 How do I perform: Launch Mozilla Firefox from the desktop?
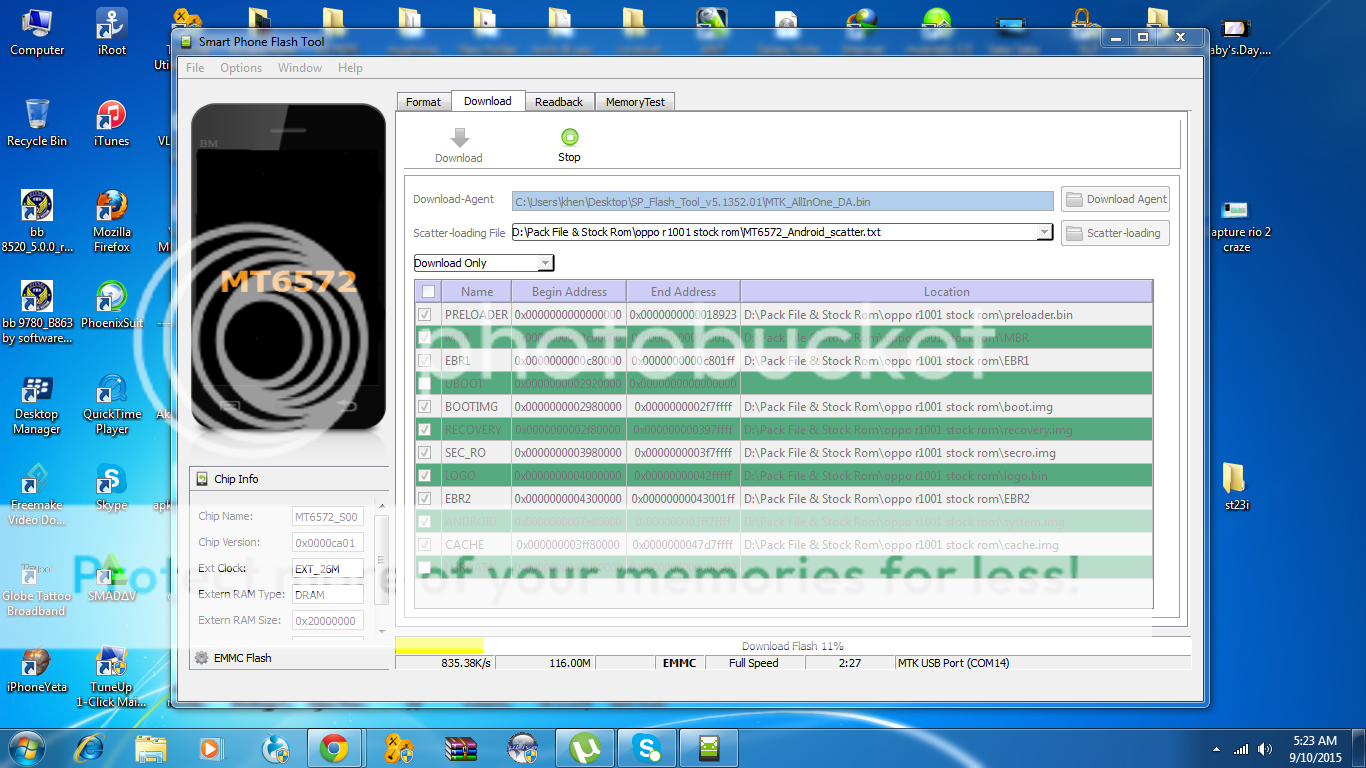click(111, 208)
